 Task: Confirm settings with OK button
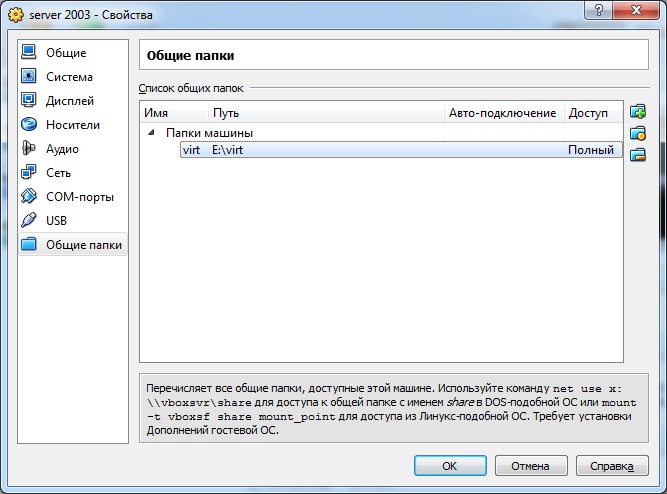450,466
